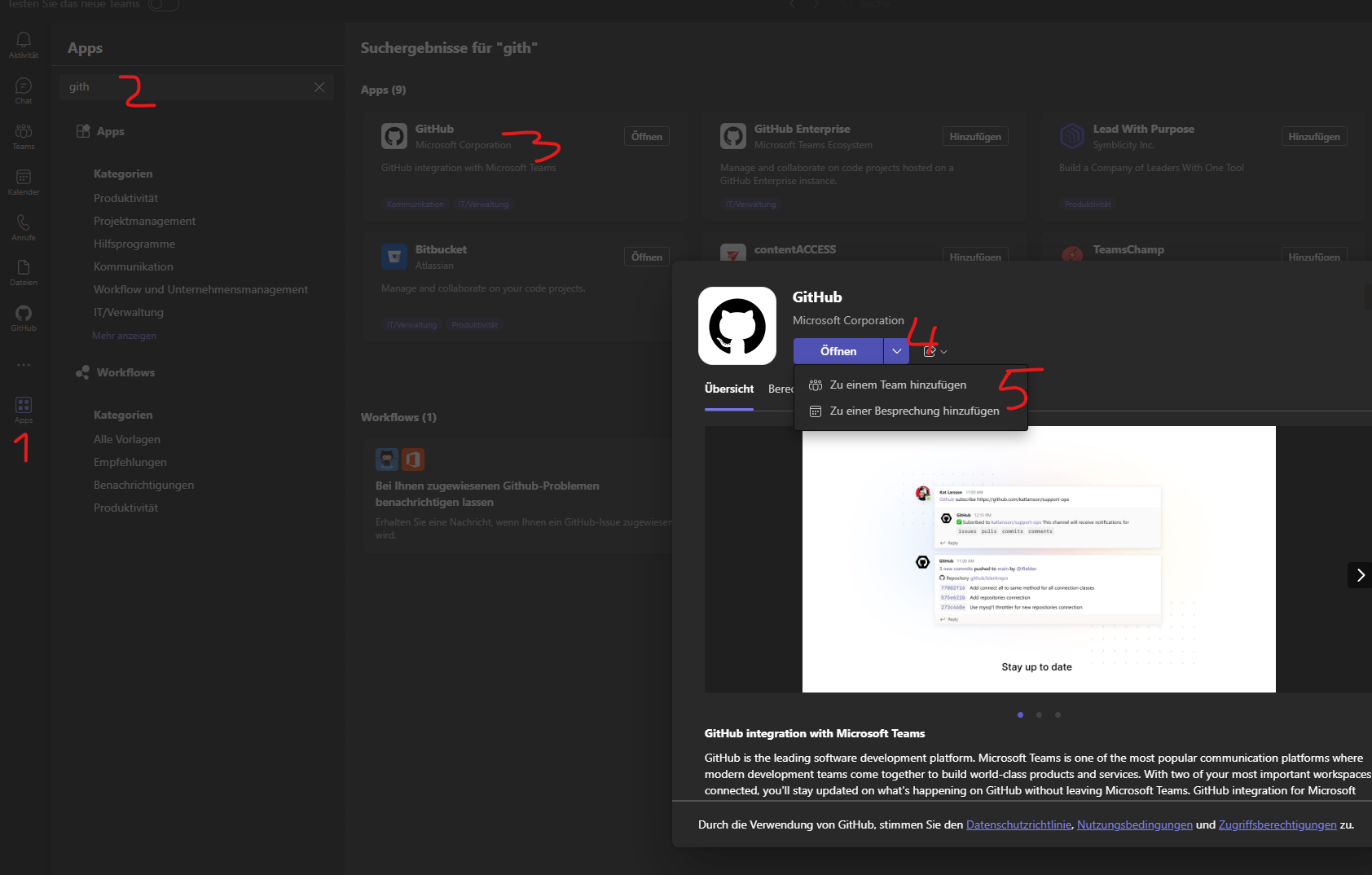The height and width of the screenshot is (875, 1372).
Task: Select the Hilfsprogramme category
Action: coord(134,244)
